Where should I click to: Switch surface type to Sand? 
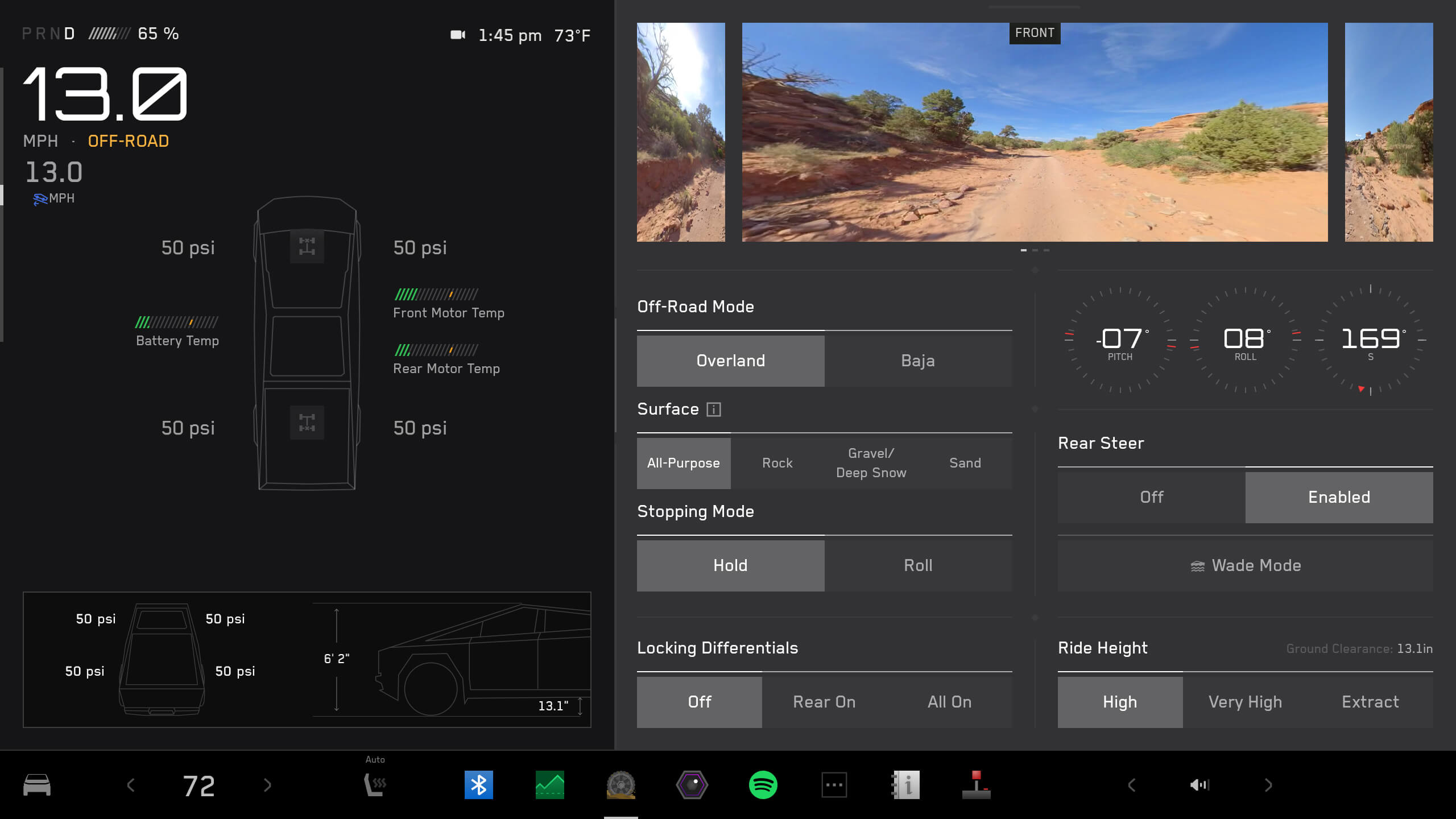964,462
